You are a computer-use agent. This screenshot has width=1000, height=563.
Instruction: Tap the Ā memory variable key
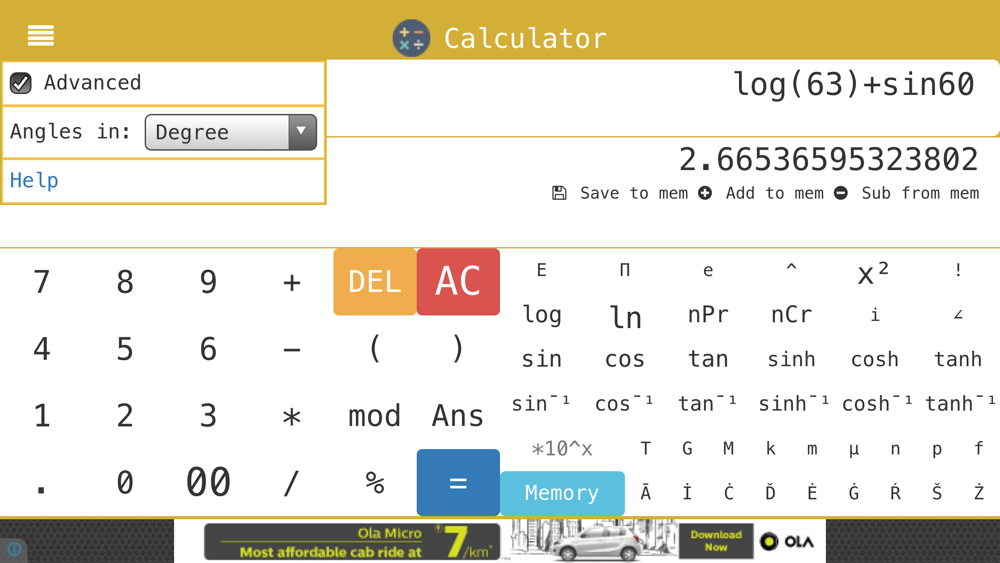pos(645,493)
